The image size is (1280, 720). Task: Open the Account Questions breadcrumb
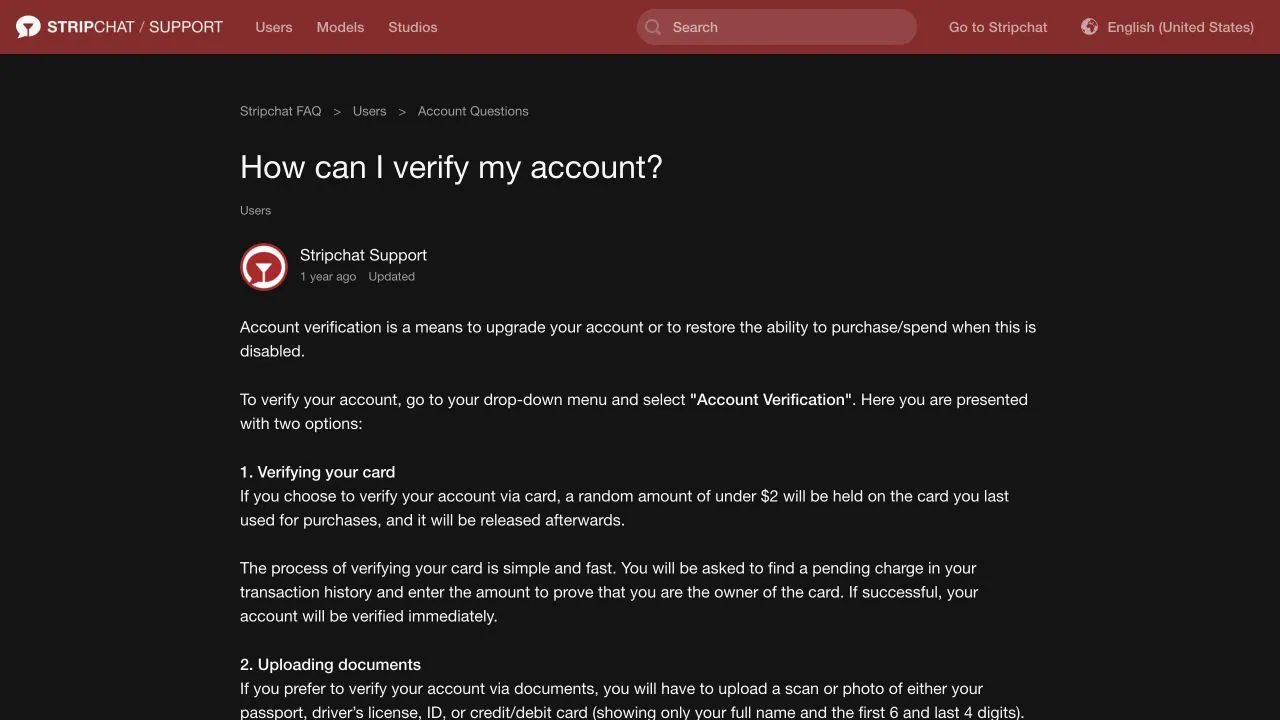(473, 111)
